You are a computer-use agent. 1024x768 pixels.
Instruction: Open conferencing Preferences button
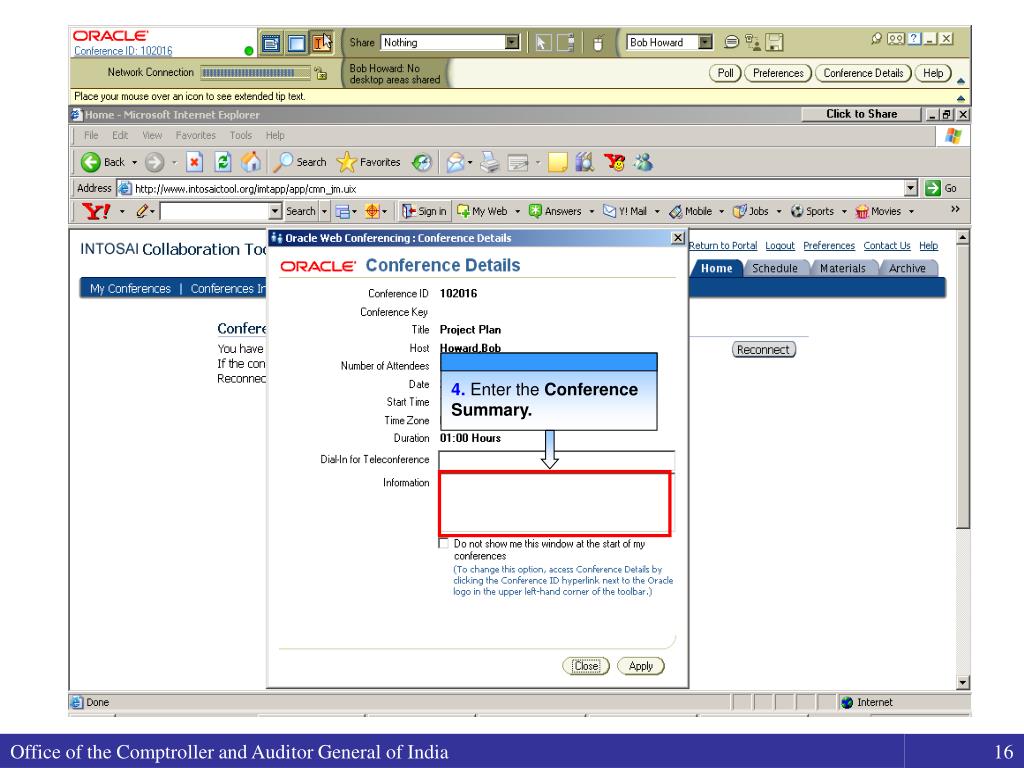pos(778,73)
